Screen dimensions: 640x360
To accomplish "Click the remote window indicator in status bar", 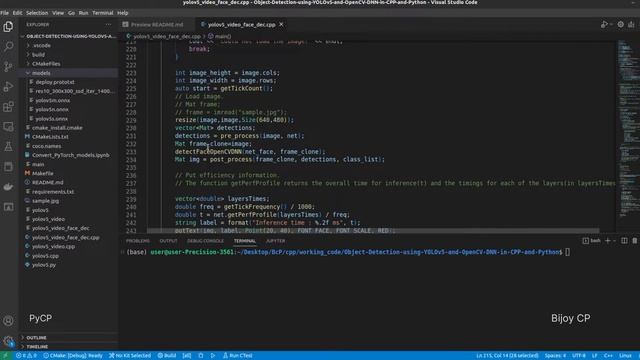I will (6, 356).
